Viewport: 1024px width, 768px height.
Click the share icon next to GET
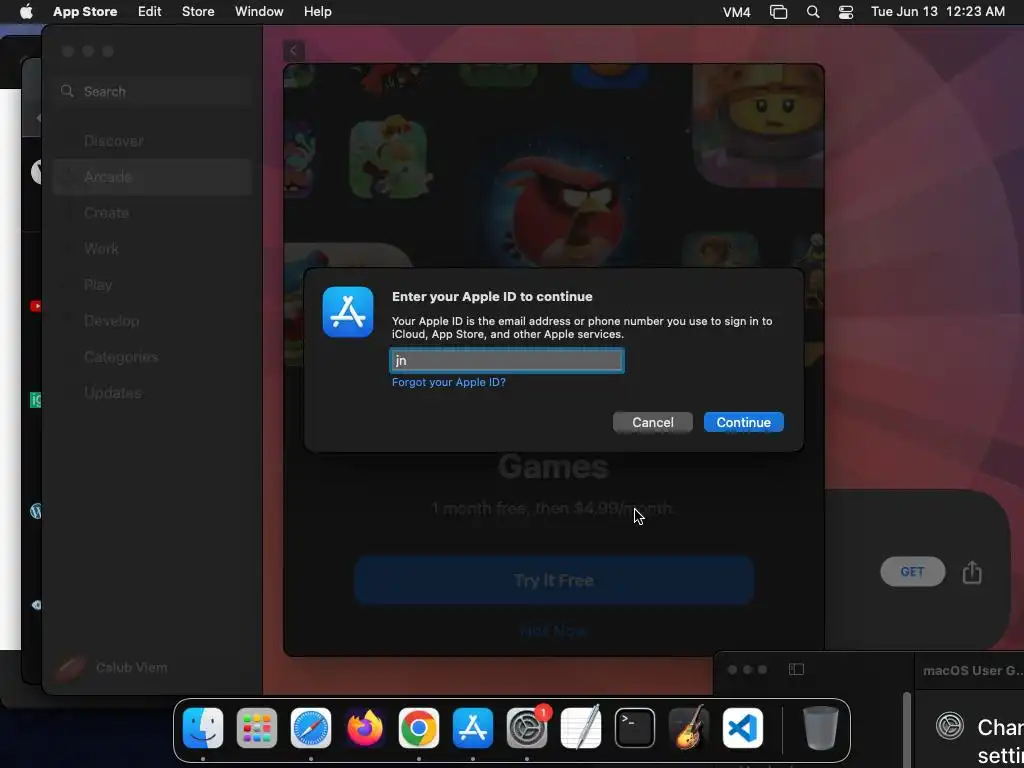pyautogui.click(x=972, y=571)
